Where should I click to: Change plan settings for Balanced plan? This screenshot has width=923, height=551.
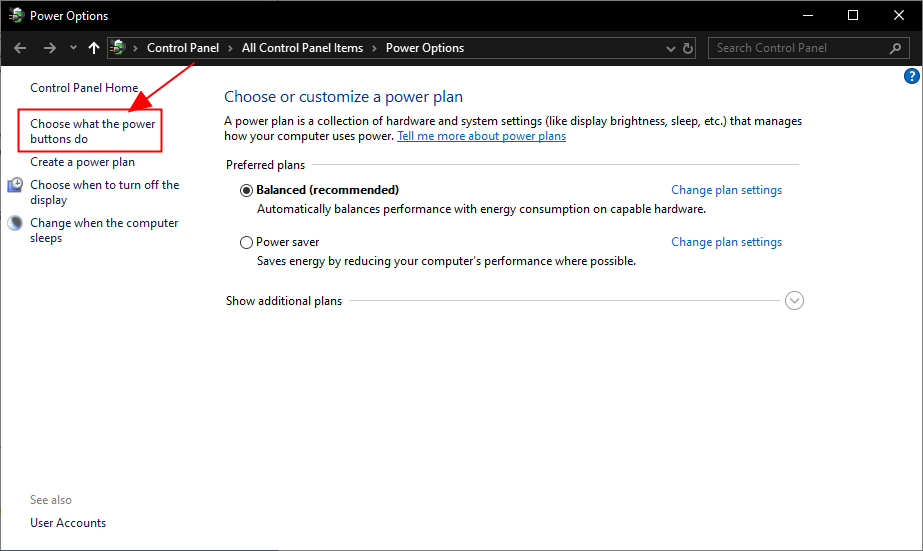tap(726, 190)
